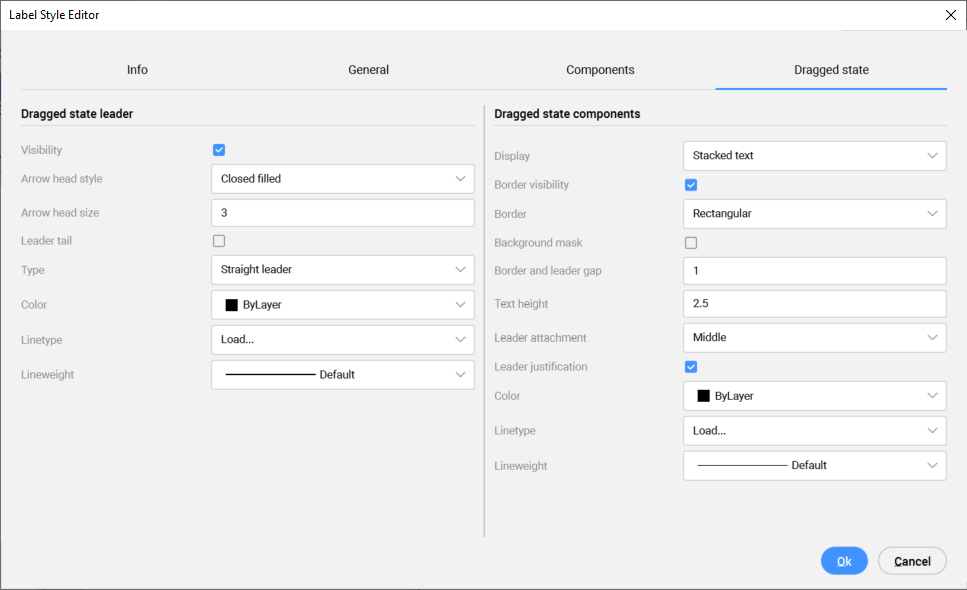Viewport: 967px width, 590px height.
Task: Click the Text height input field
Action: coord(814,304)
